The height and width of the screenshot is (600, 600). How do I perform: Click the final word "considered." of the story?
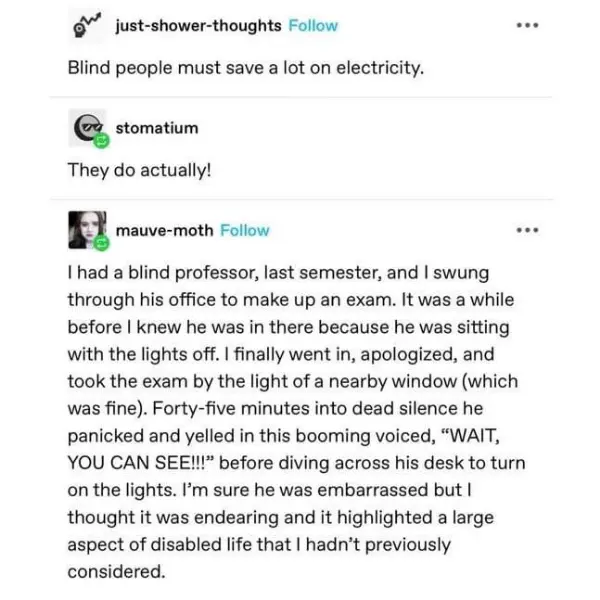coord(115,571)
